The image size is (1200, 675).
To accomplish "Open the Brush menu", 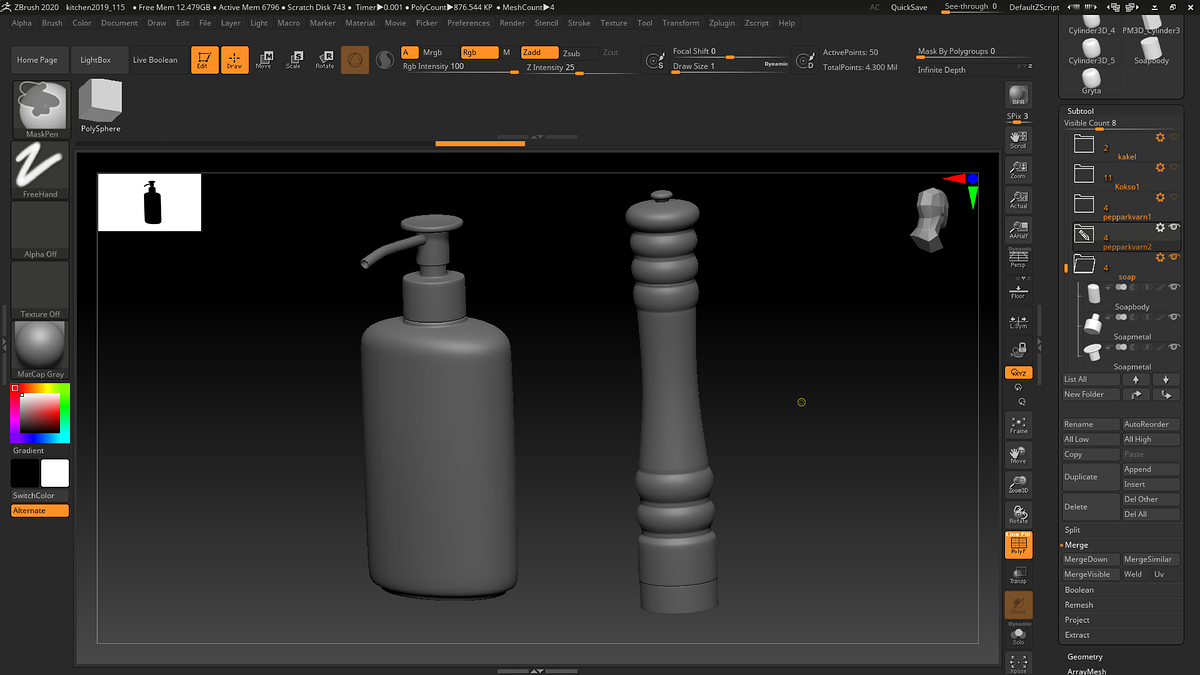I will (x=52, y=23).
